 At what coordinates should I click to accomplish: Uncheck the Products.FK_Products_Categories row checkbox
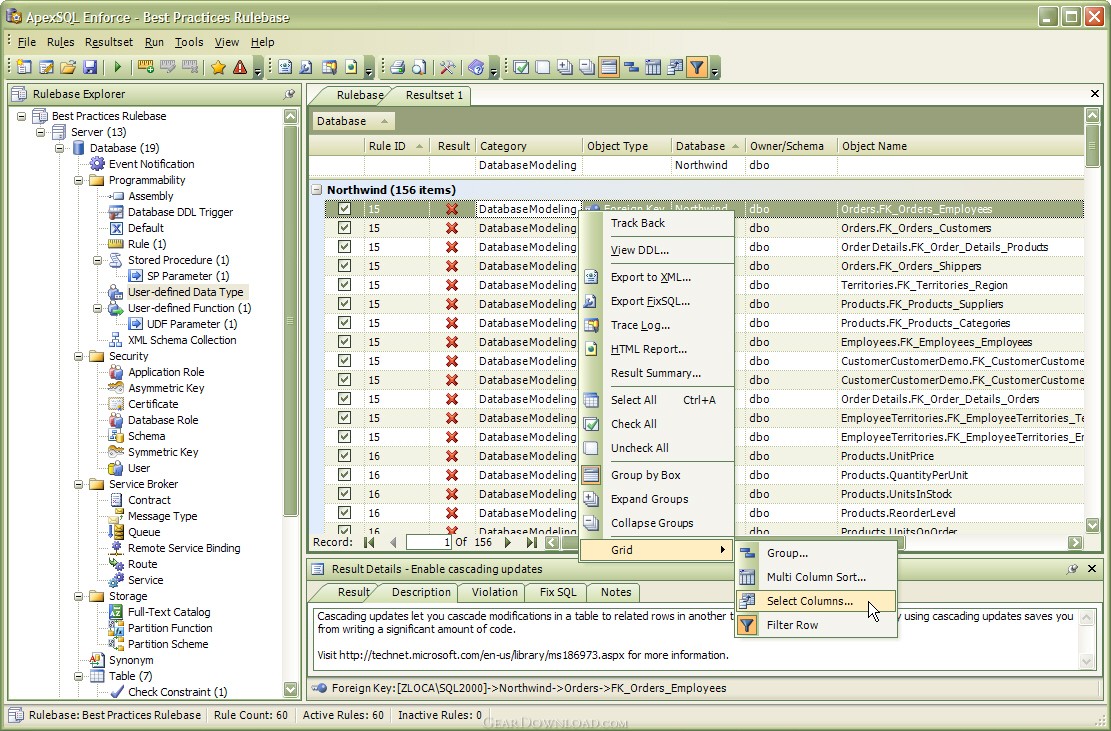[344, 323]
